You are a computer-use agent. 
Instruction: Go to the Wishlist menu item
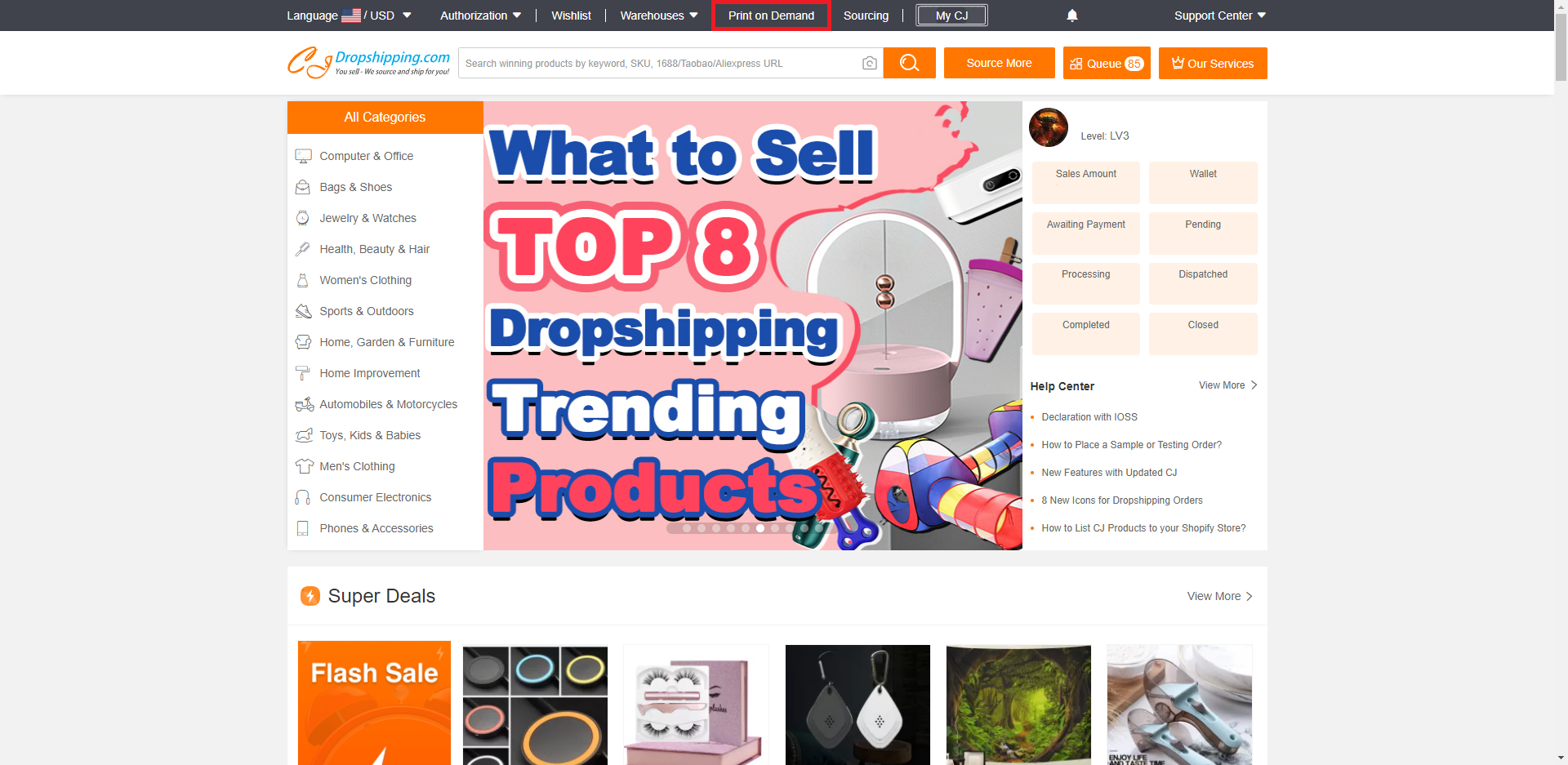[571, 16]
